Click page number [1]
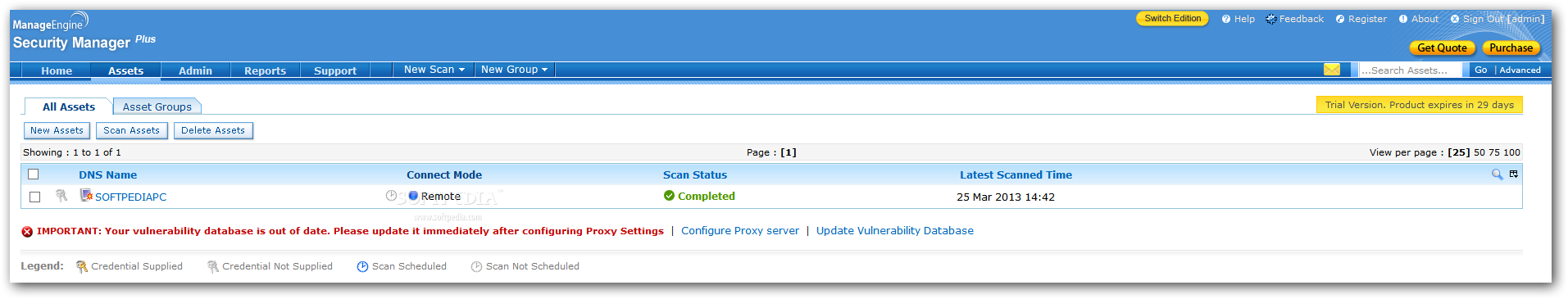 (789, 152)
